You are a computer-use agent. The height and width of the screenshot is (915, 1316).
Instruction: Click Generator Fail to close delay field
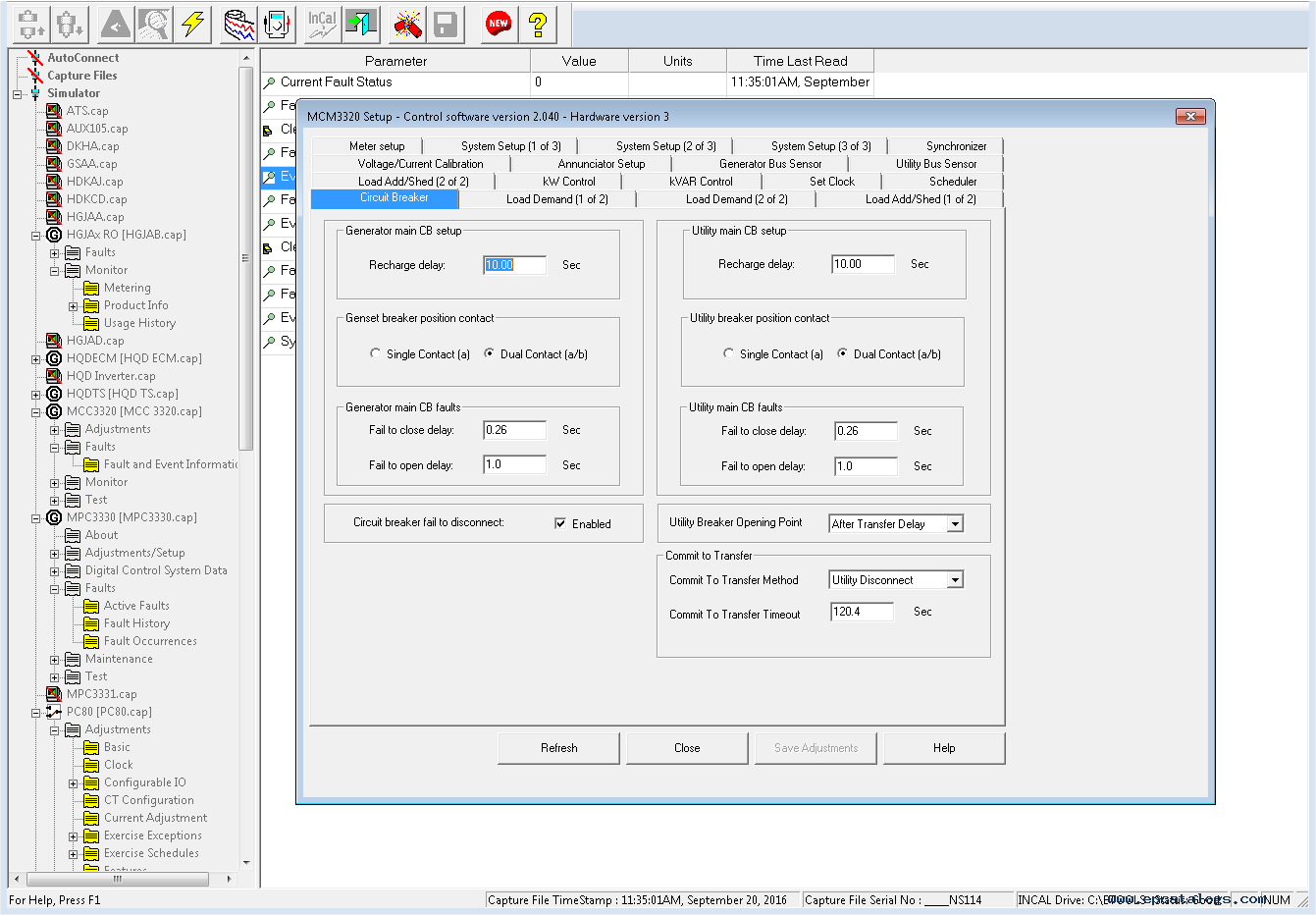coord(515,430)
